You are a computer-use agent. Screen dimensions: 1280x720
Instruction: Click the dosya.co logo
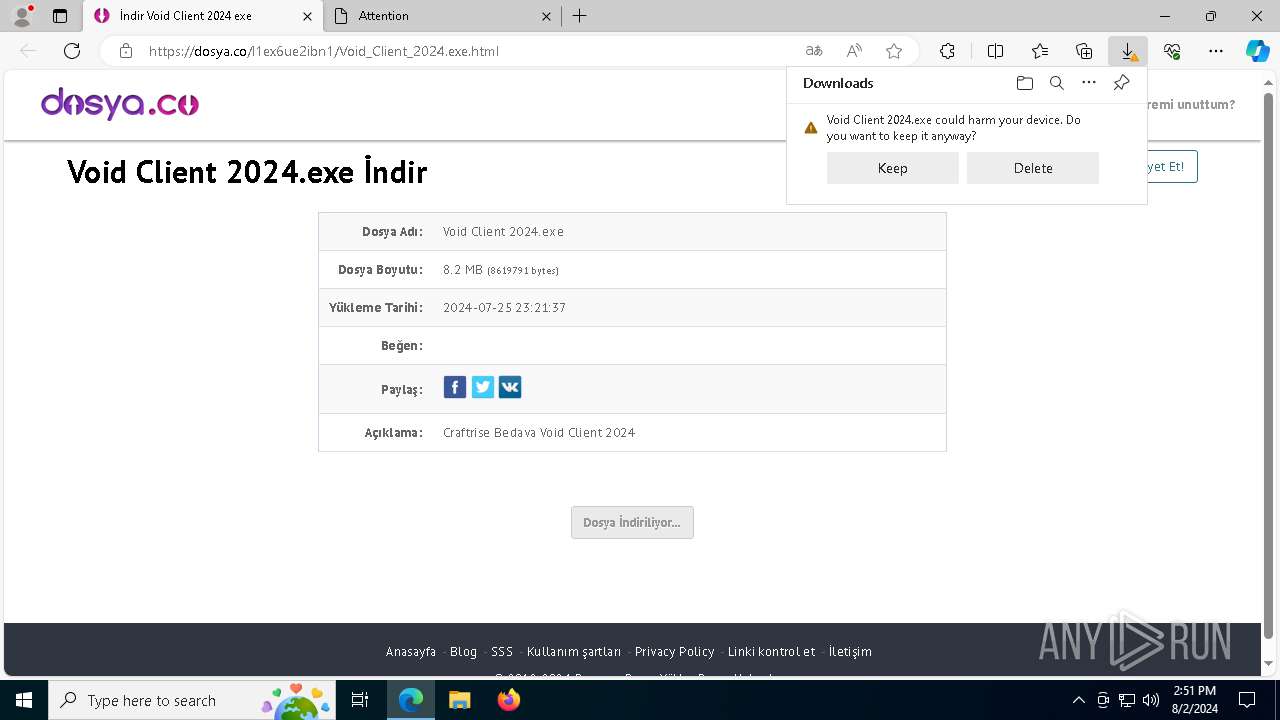tap(120, 103)
